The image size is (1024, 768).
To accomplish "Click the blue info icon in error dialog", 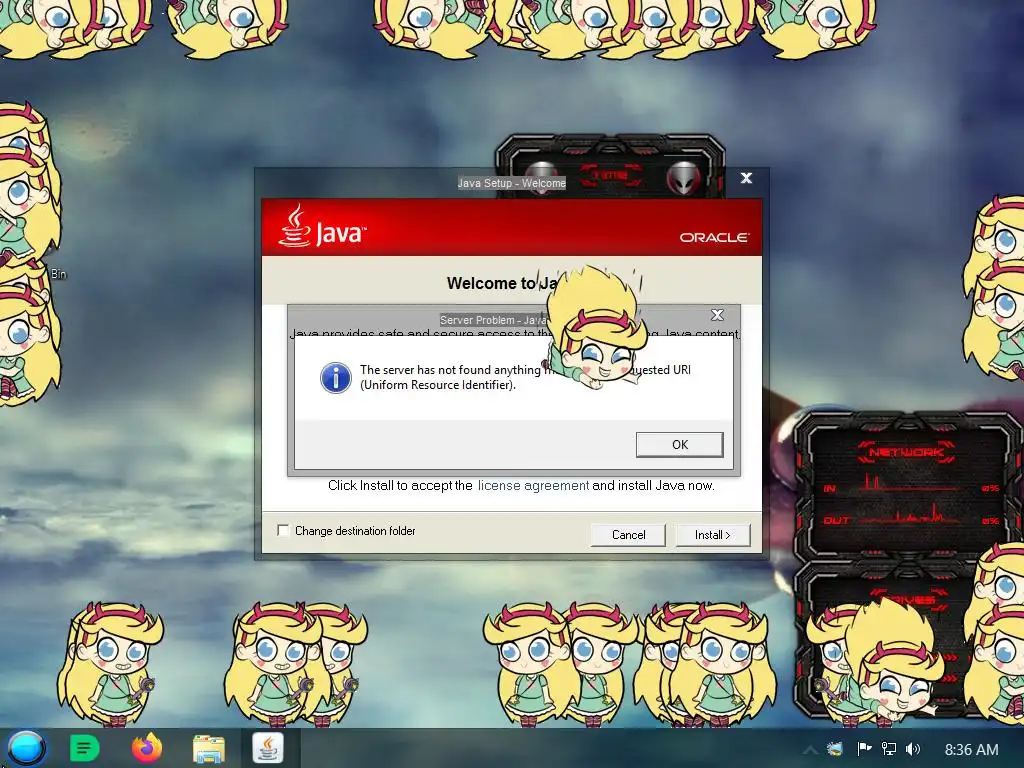I will [336, 377].
